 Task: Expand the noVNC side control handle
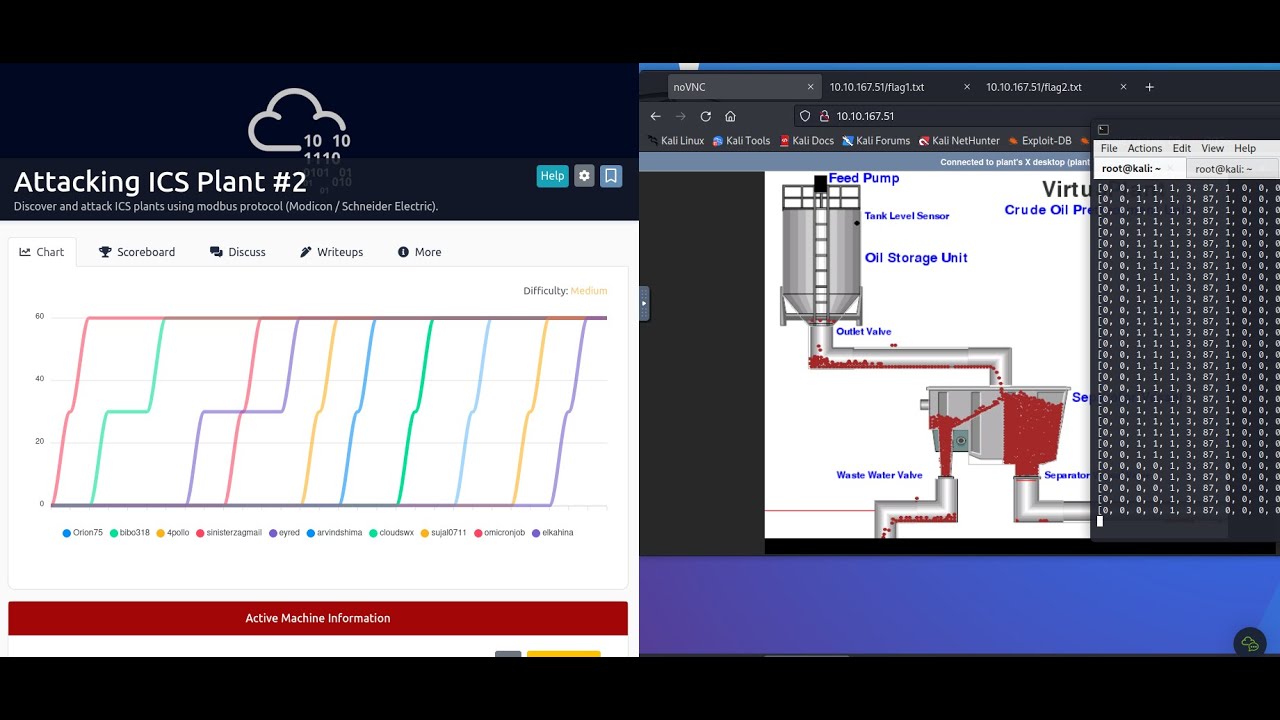pyautogui.click(x=644, y=303)
